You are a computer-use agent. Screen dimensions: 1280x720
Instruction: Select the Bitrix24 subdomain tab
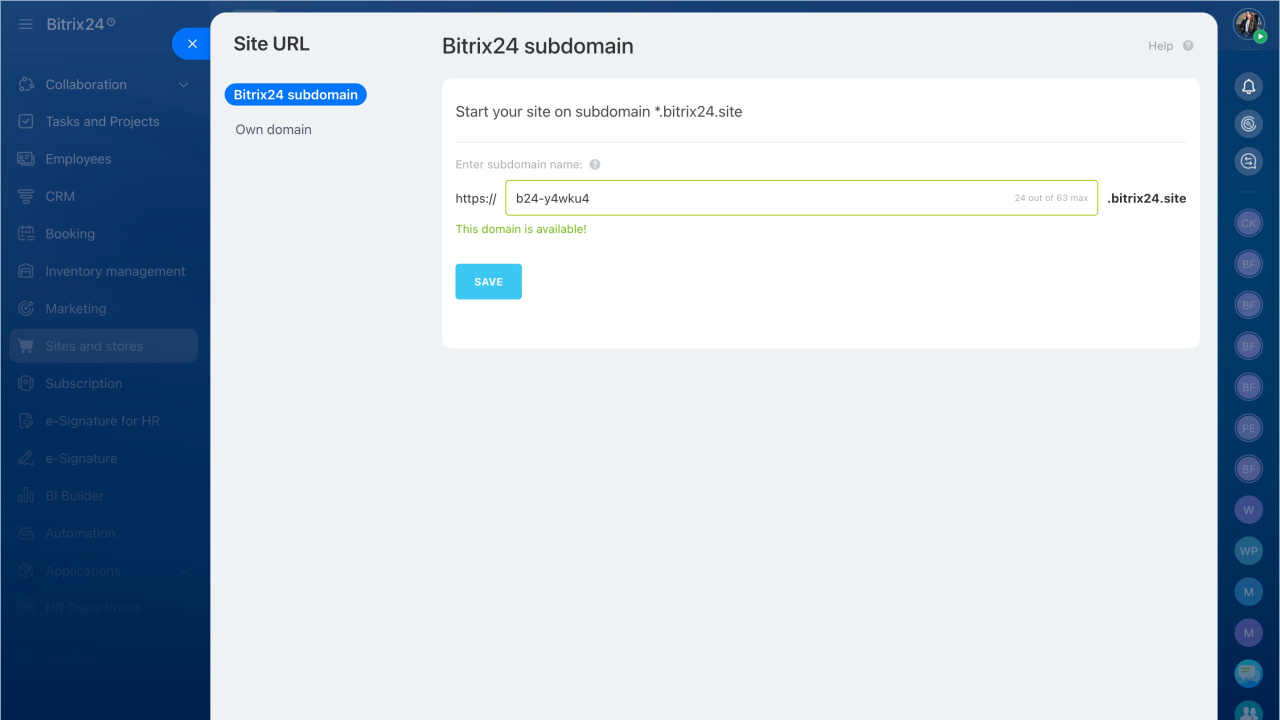[296, 95]
